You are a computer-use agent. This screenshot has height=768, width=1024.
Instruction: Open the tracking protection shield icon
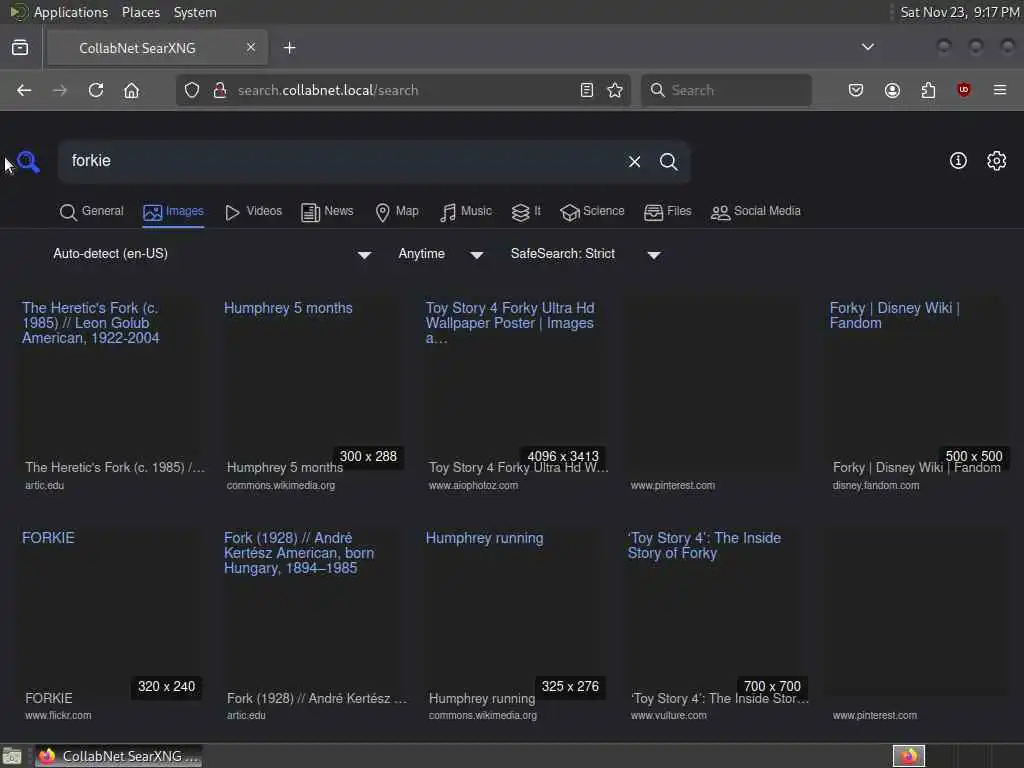click(x=191, y=90)
